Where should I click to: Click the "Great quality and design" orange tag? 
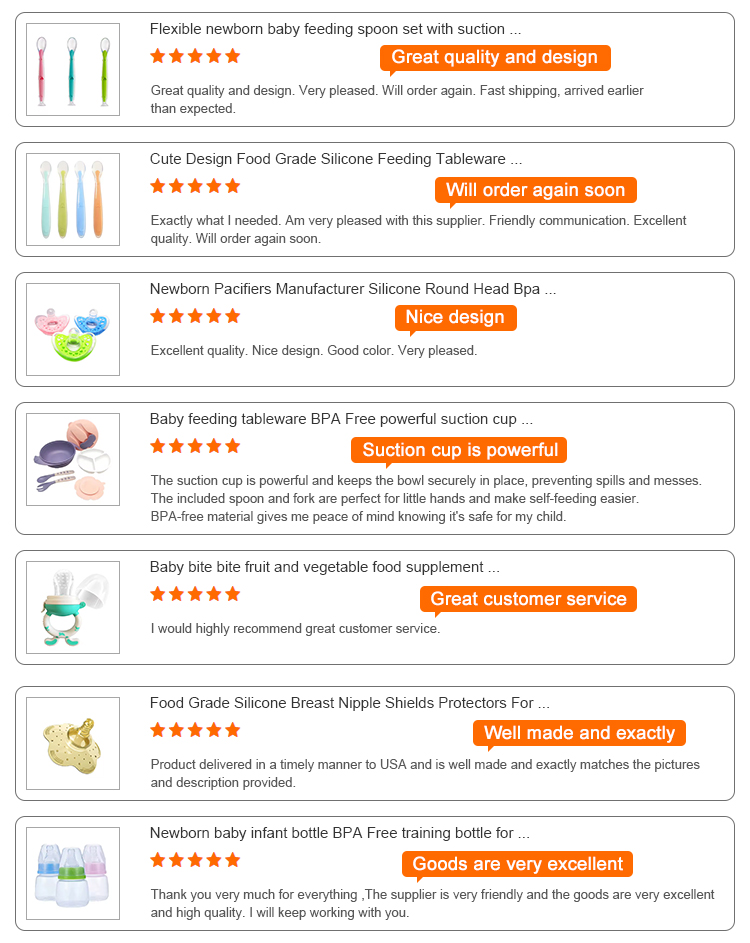pyautogui.click(x=495, y=58)
